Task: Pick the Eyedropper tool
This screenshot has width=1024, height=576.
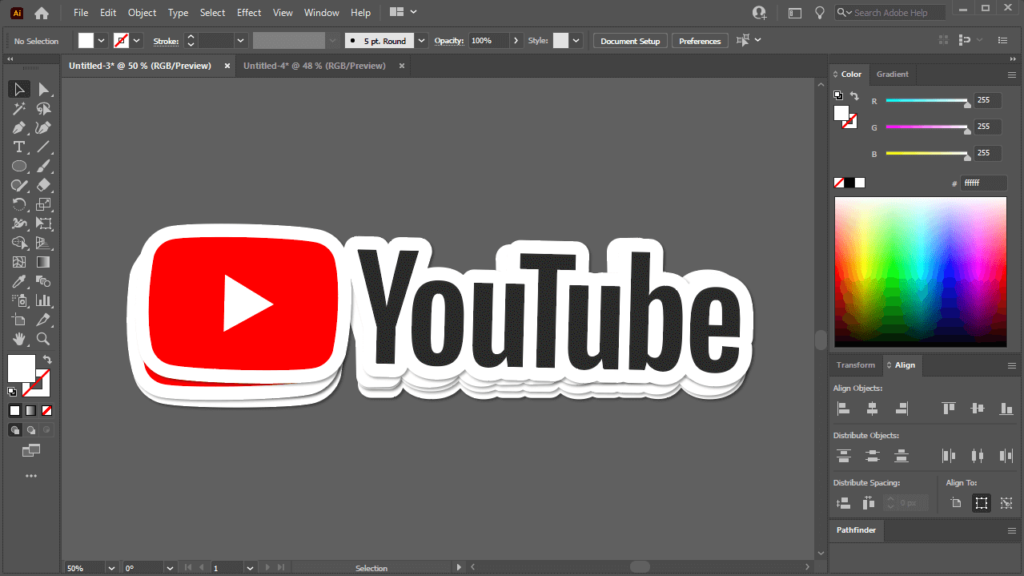Action: [18, 281]
